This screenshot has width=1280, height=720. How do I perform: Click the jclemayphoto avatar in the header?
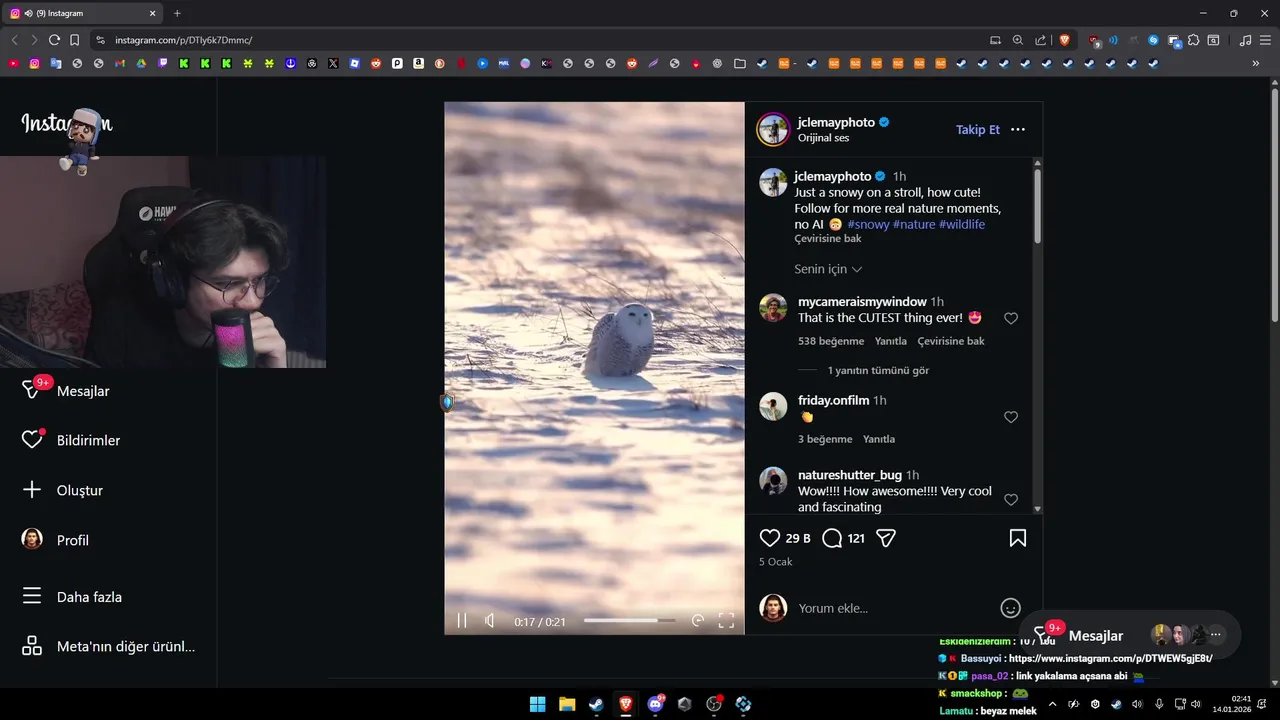pos(773,130)
